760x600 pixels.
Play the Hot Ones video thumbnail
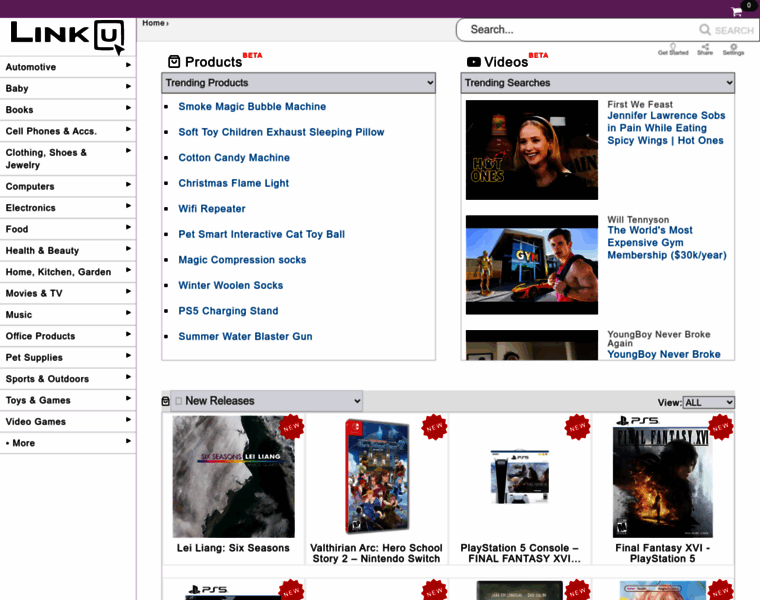532,150
